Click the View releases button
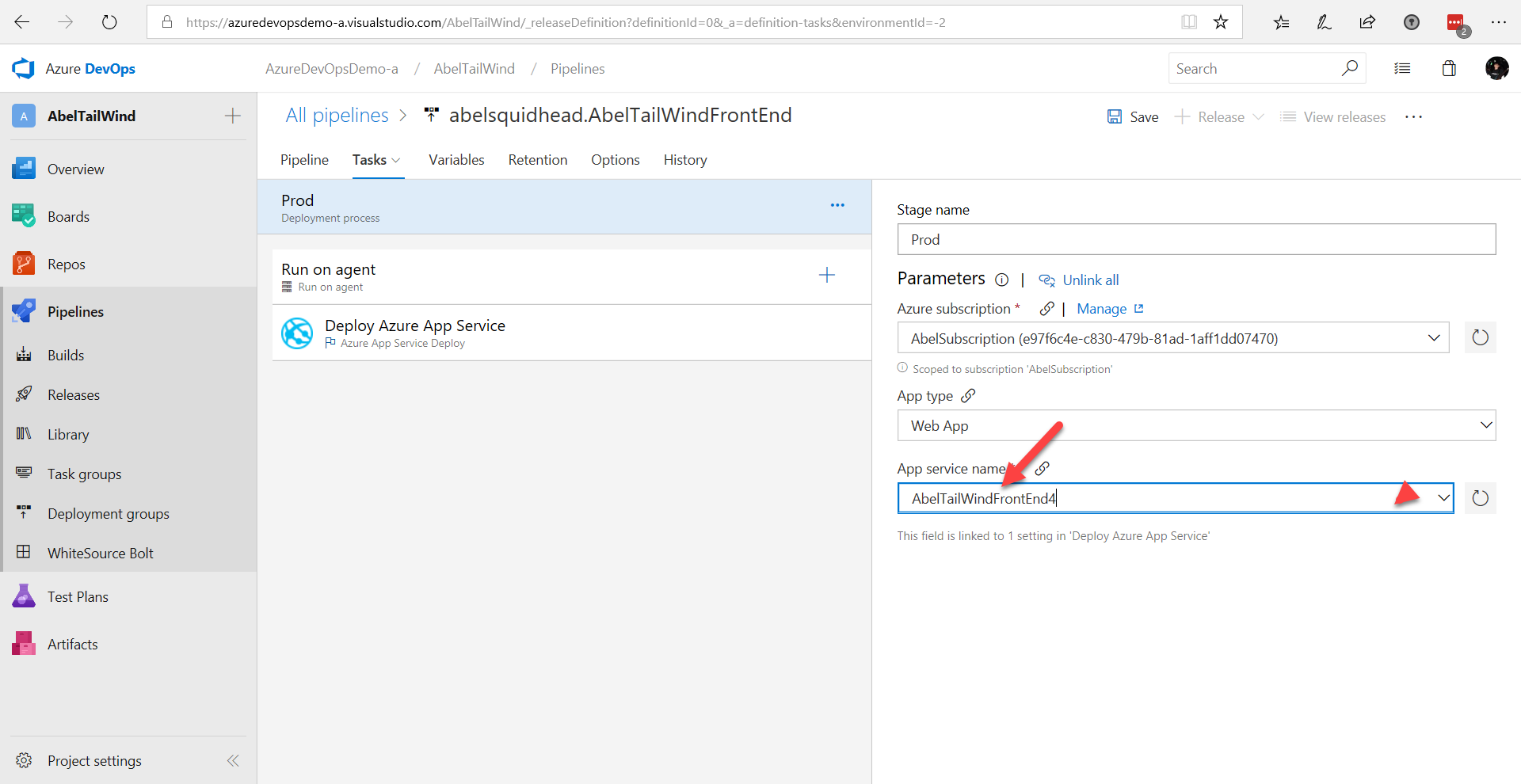The height and width of the screenshot is (784, 1521). pos(1333,116)
